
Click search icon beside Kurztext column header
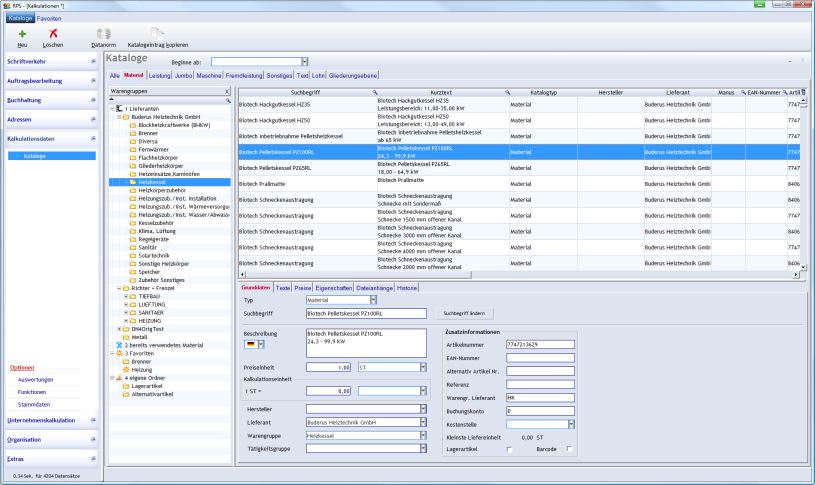pyautogui.click(x=507, y=93)
